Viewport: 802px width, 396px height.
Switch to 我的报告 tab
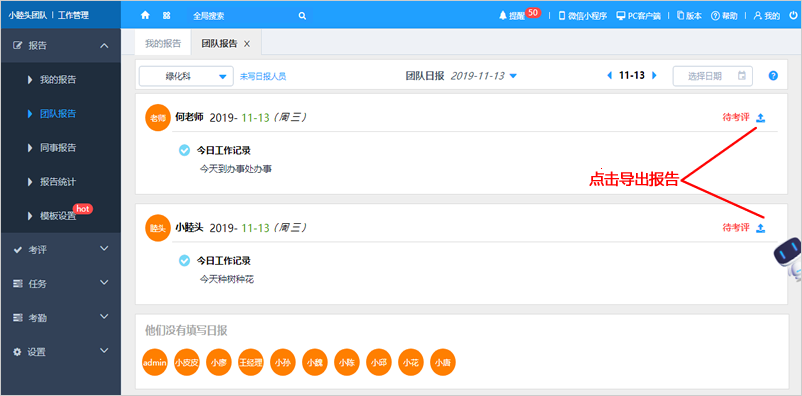(163, 43)
